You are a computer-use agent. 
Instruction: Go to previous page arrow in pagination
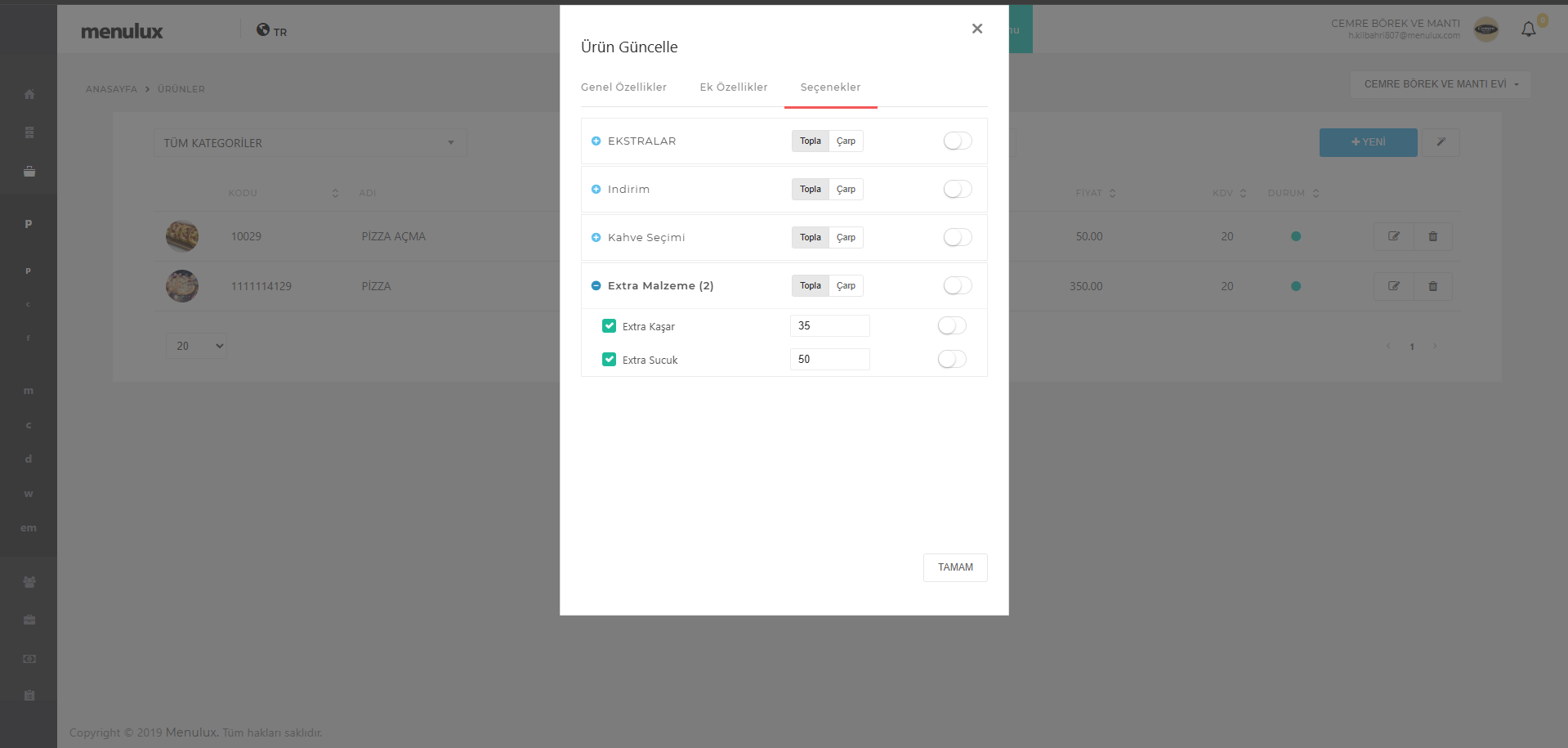(1388, 347)
